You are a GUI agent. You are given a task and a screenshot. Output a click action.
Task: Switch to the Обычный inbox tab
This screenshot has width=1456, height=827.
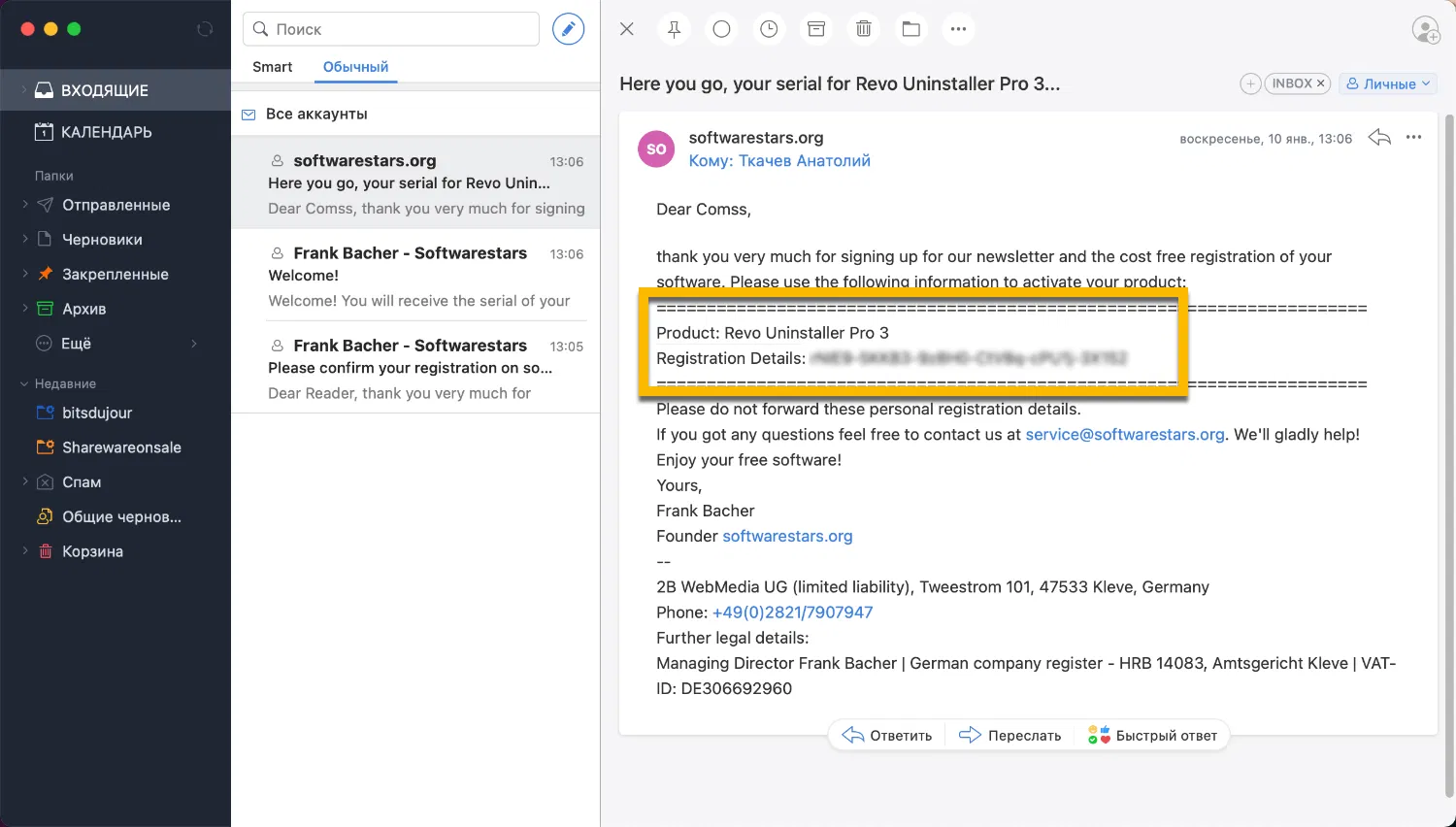click(x=355, y=67)
